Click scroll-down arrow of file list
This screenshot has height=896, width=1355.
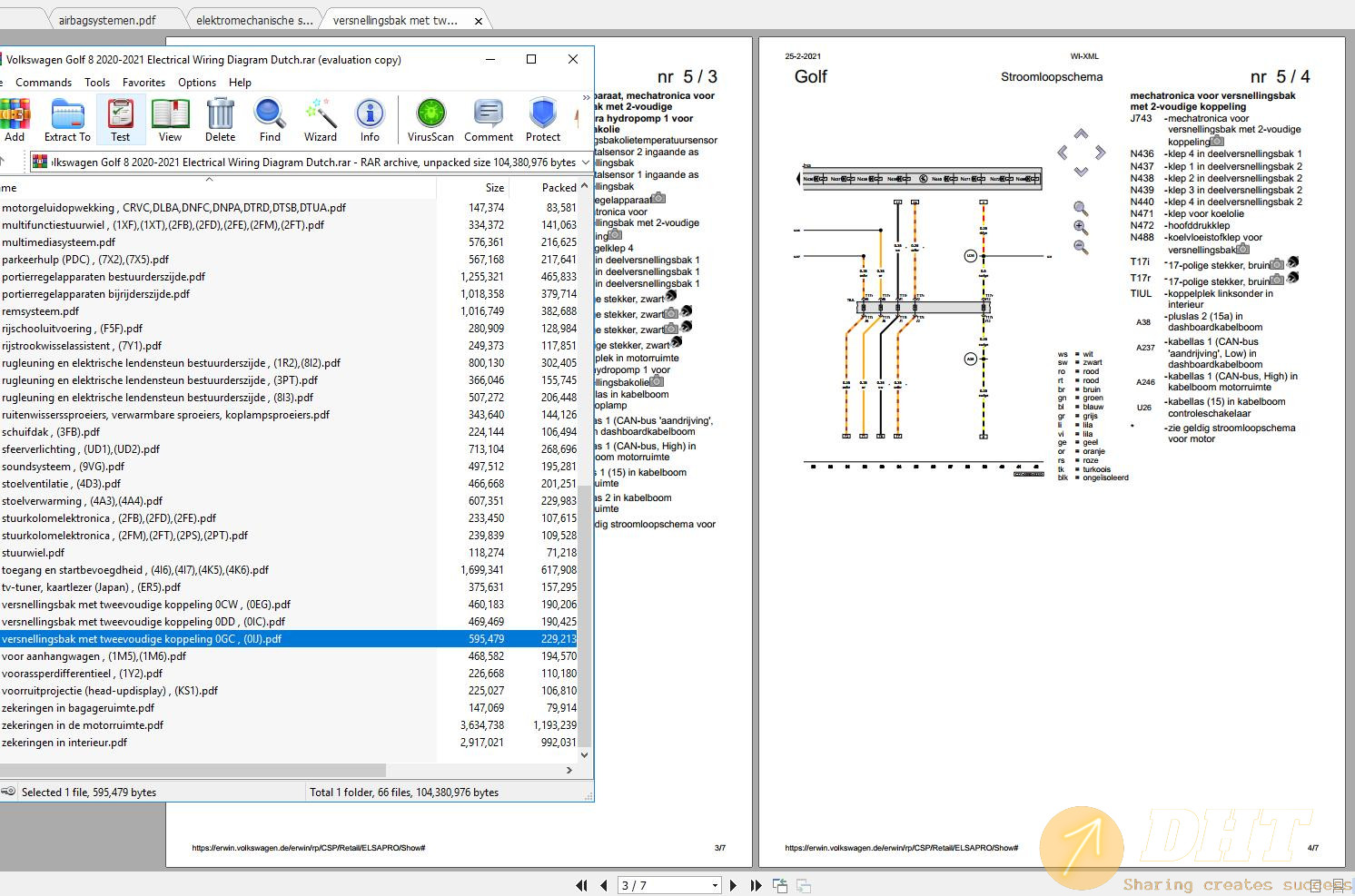pyautogui.click(x=584, y=754)
